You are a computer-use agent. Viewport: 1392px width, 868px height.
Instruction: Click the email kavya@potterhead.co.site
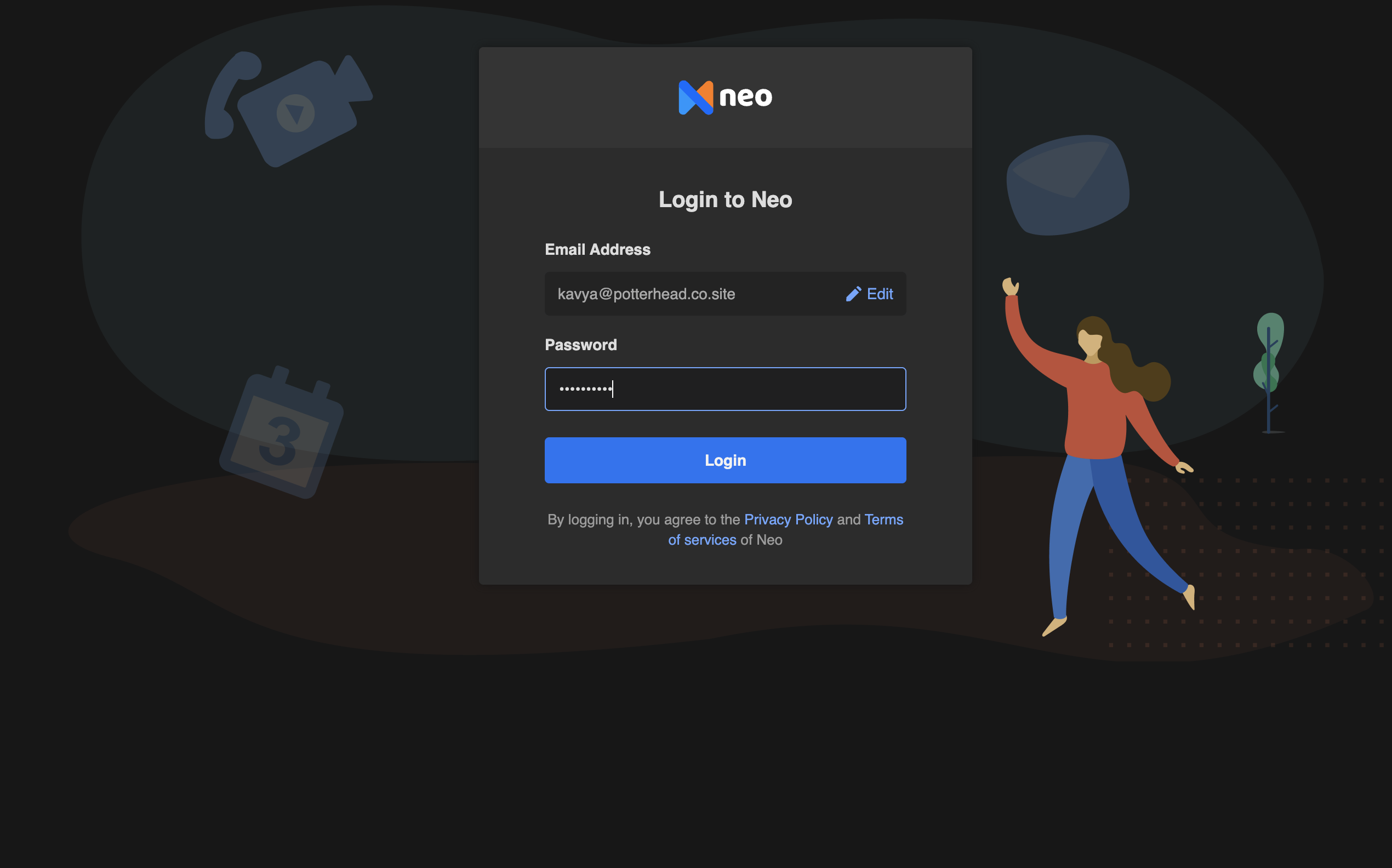tap(646, 294)
